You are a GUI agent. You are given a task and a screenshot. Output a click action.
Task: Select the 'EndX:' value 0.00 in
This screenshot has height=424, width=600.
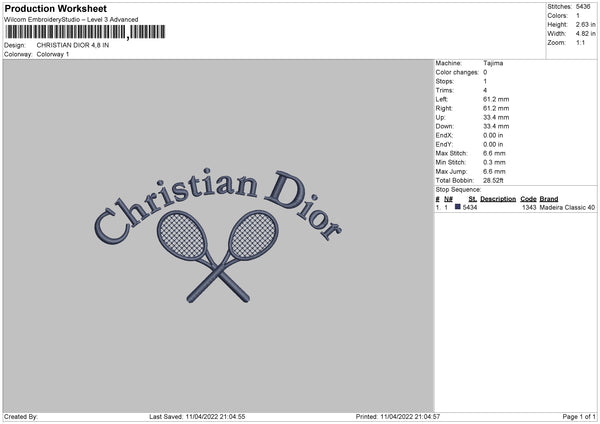(493, 135)
